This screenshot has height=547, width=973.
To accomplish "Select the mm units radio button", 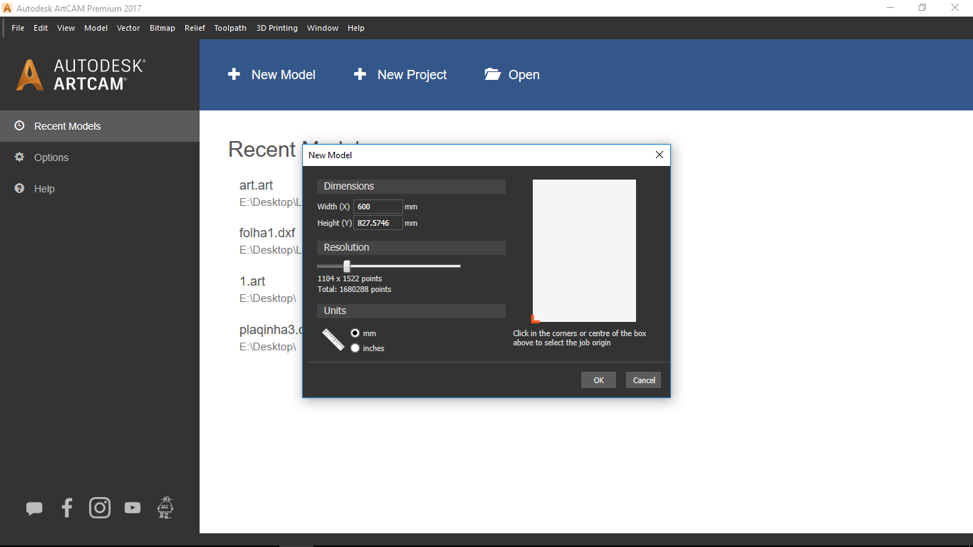I will 355,333.
